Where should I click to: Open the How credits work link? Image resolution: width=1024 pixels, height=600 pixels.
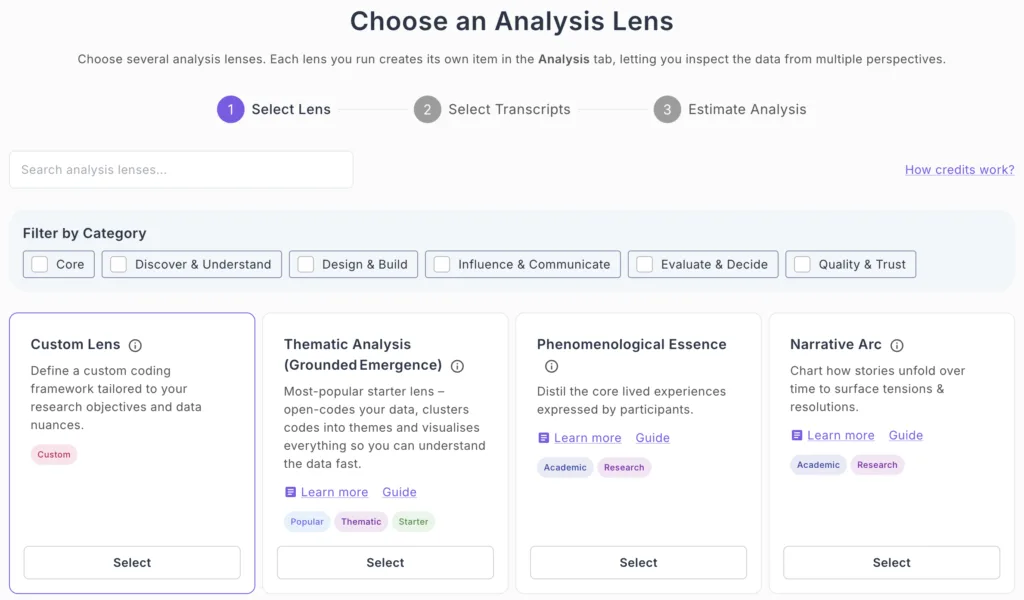point(959,170)
